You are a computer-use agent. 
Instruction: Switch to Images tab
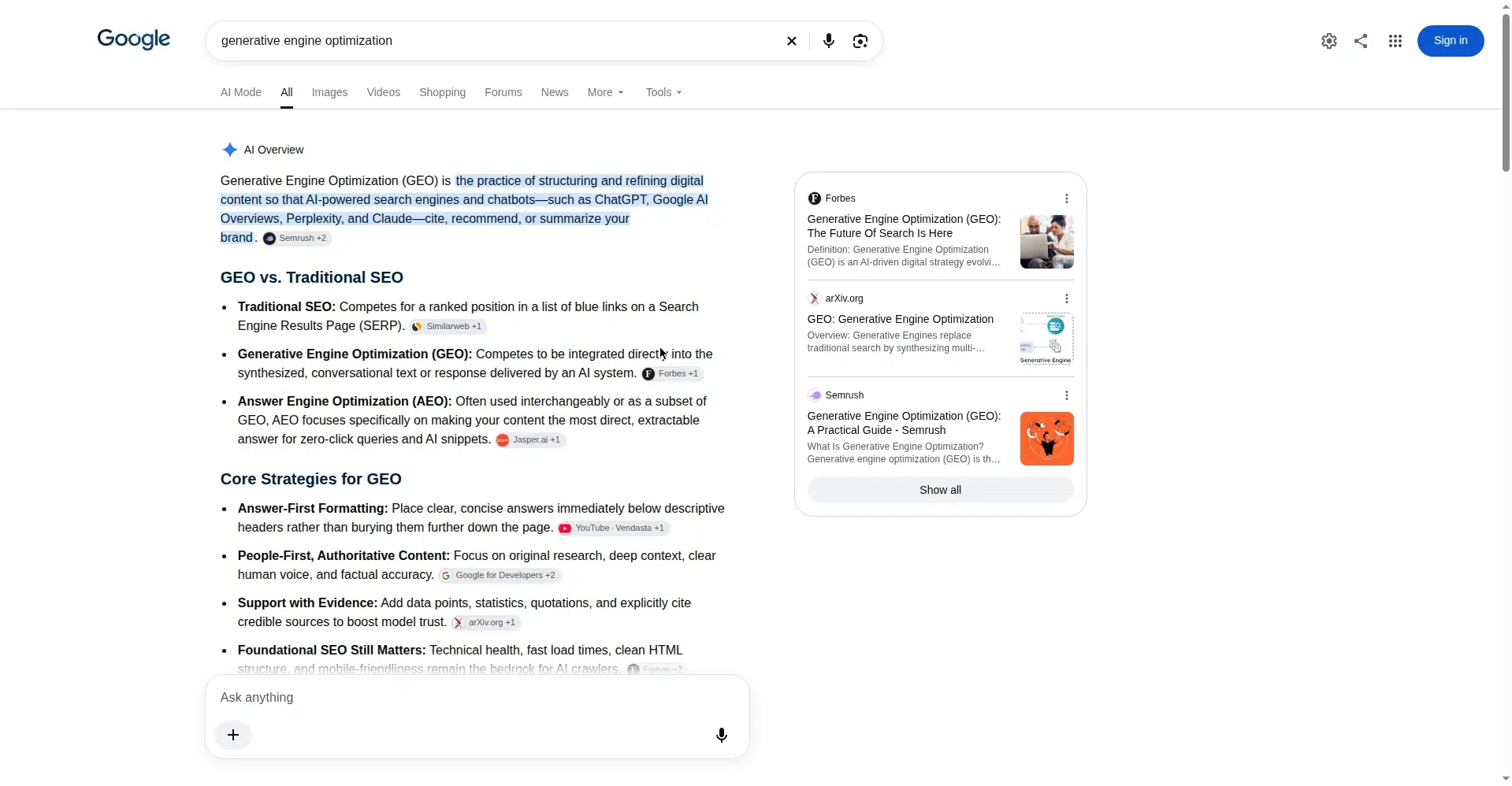coord(329,92)
